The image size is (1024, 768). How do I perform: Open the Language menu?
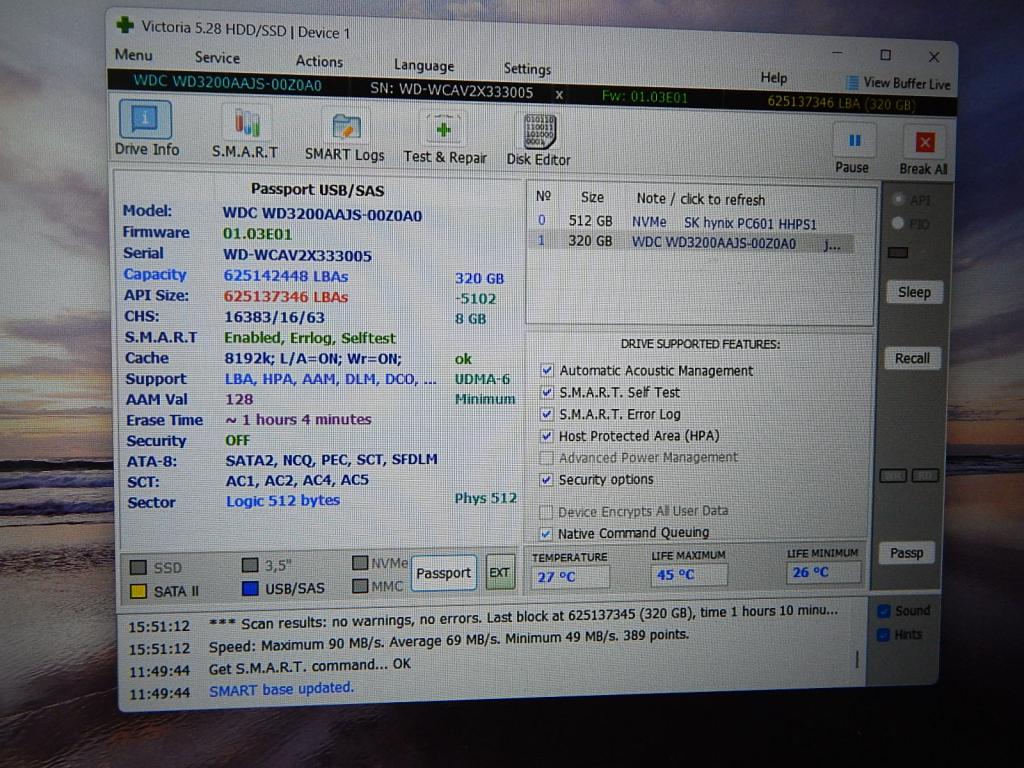pyautogui.click(x=423, y=65)
